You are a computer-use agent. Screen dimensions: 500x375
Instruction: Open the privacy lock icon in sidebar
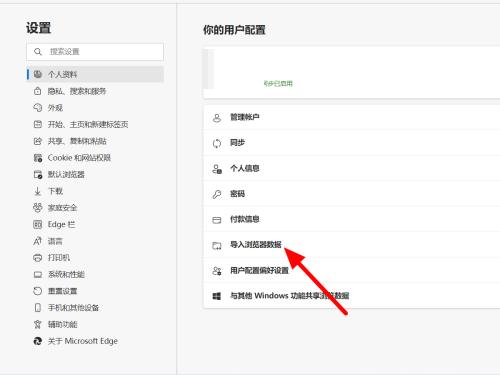38,91
